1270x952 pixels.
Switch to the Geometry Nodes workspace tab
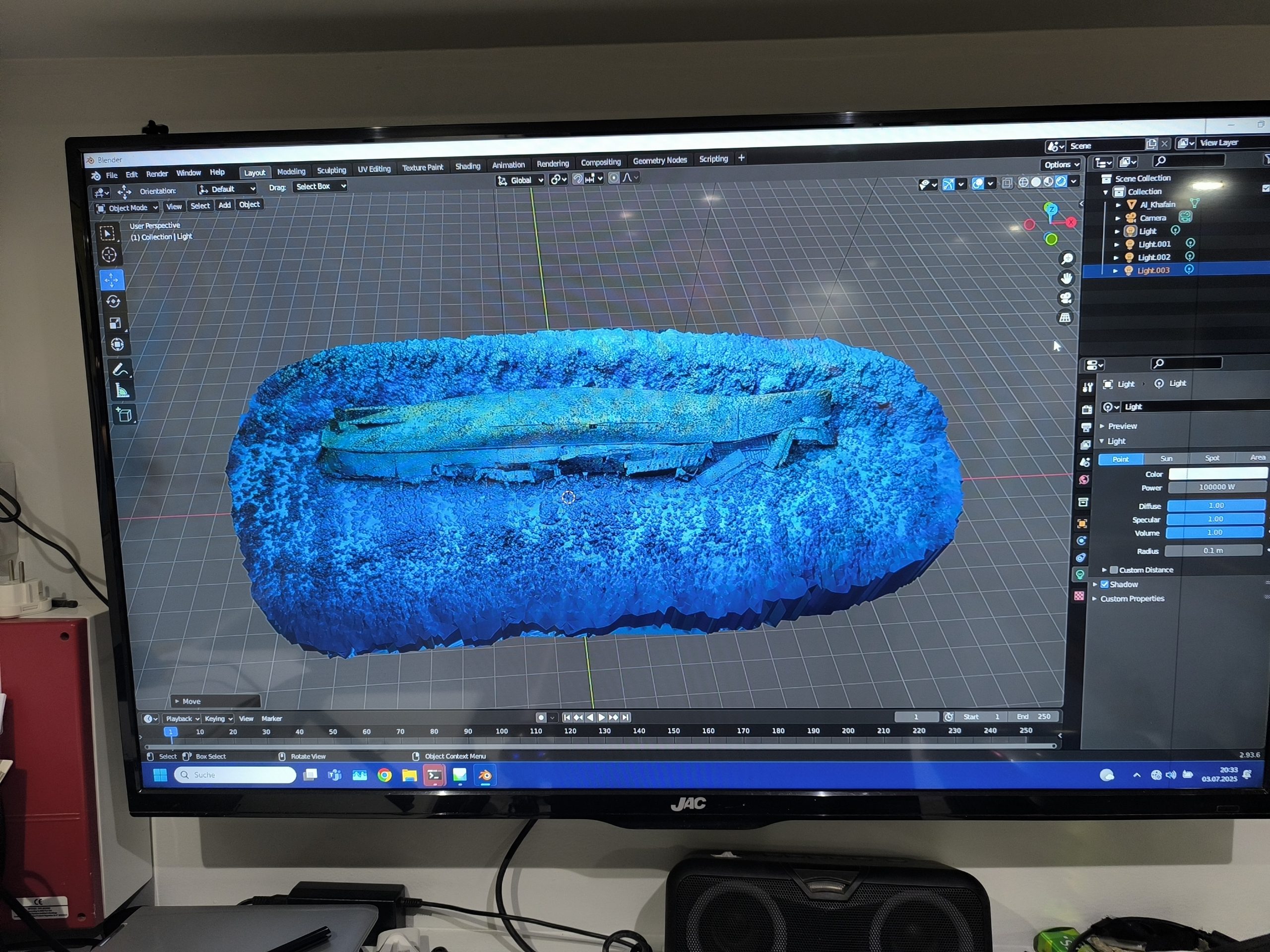(x=660, y=161)
